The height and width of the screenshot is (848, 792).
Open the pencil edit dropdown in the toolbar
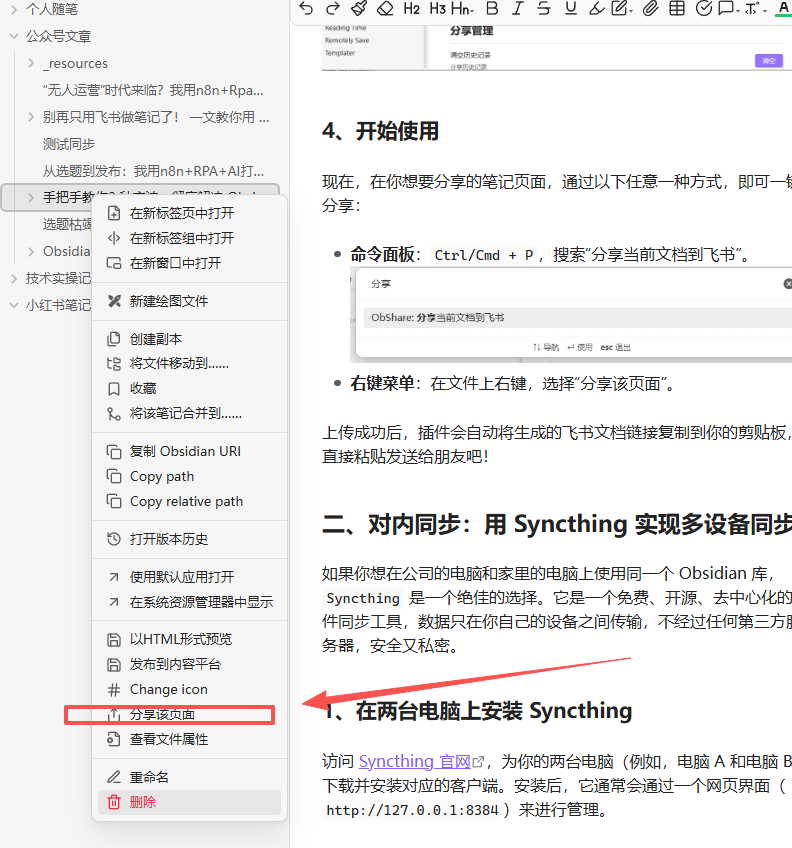(x=622, y=9)
